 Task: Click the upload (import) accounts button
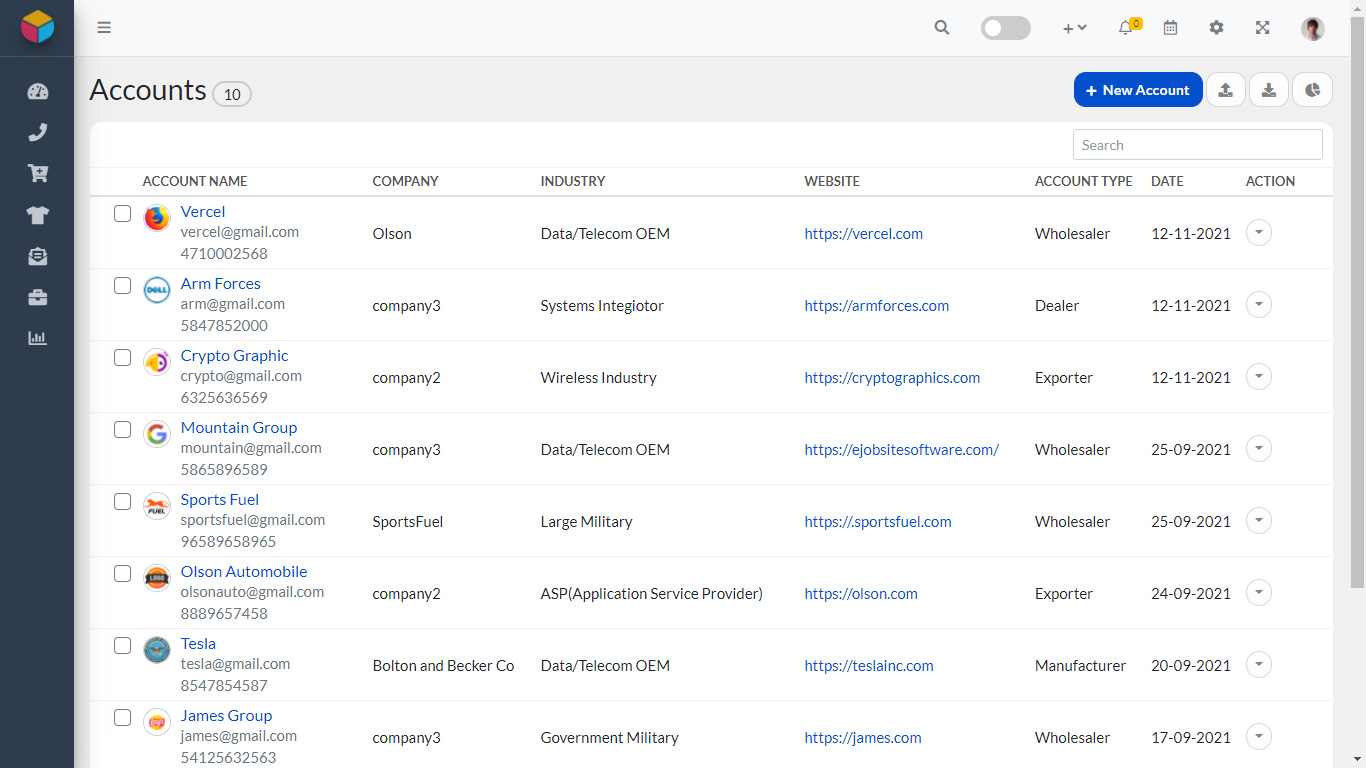pyautogui.click(x=1226, y=90)
